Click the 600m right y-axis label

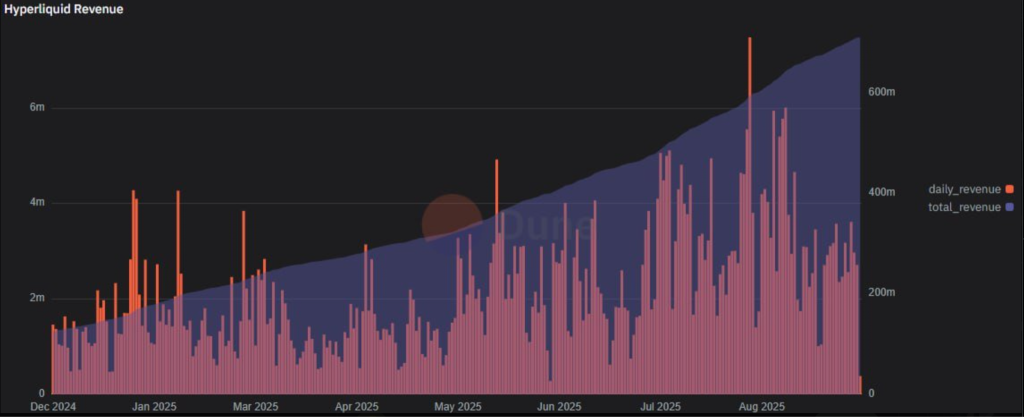[882, 92]
